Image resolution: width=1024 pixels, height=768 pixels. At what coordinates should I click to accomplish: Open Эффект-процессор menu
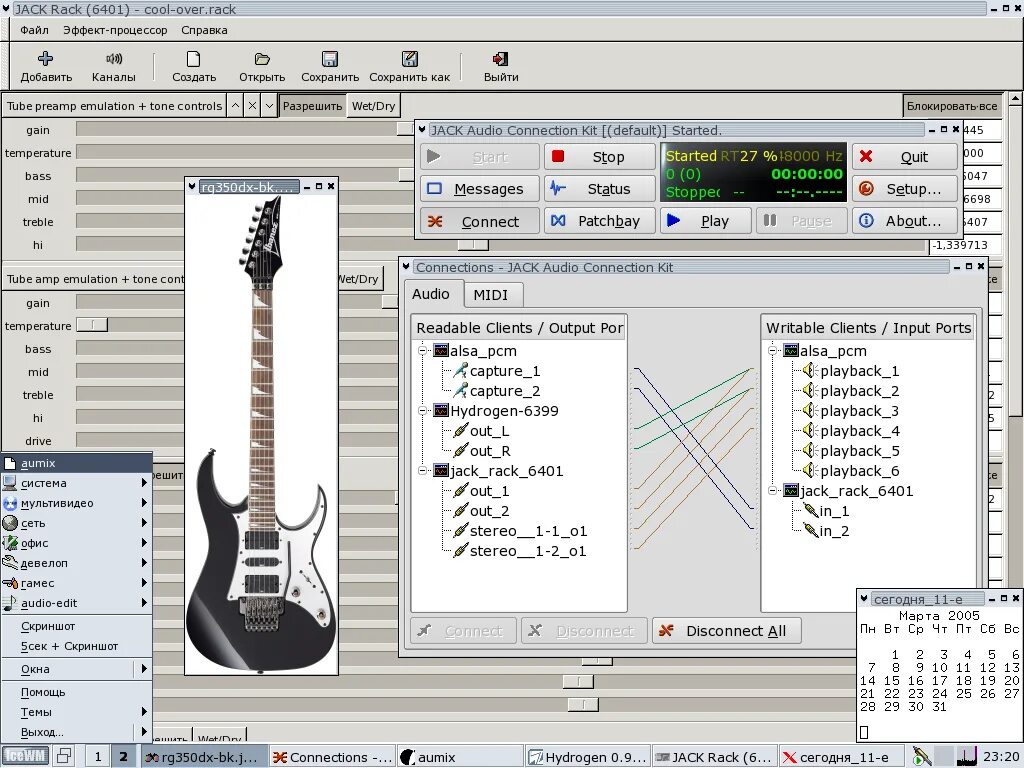pyautogui.click(x=115, y=30)
